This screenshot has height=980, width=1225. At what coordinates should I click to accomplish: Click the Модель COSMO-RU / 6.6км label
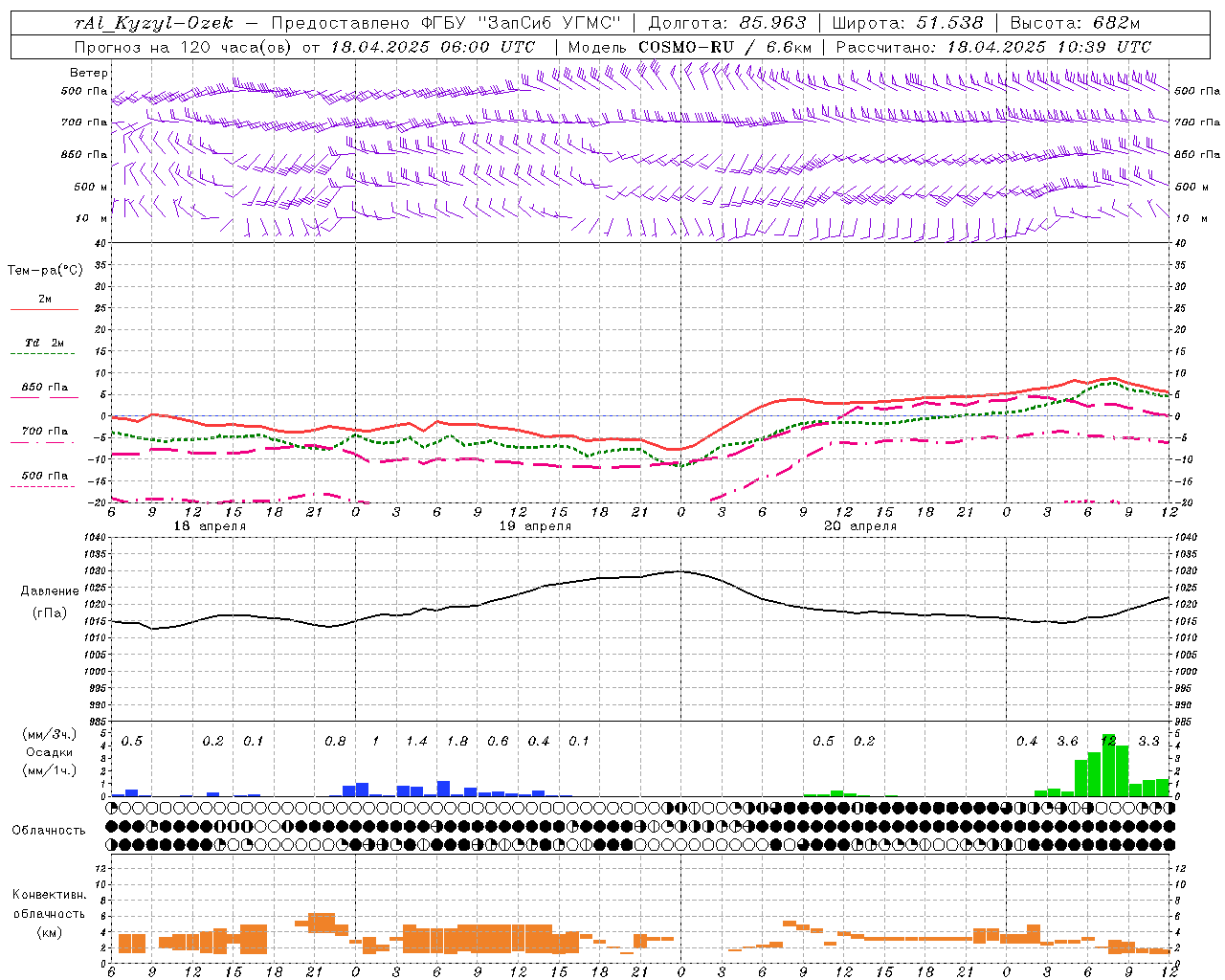tap(690, 47)
